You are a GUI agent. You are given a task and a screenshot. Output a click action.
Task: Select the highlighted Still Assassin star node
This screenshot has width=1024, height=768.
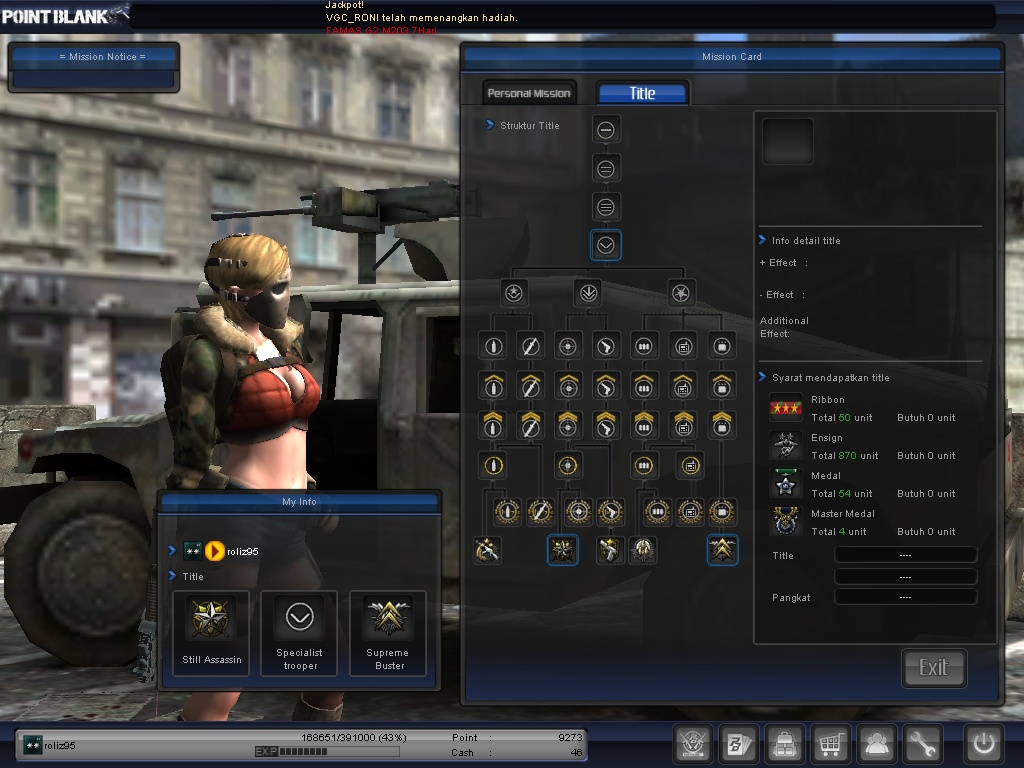coord(562,550)
